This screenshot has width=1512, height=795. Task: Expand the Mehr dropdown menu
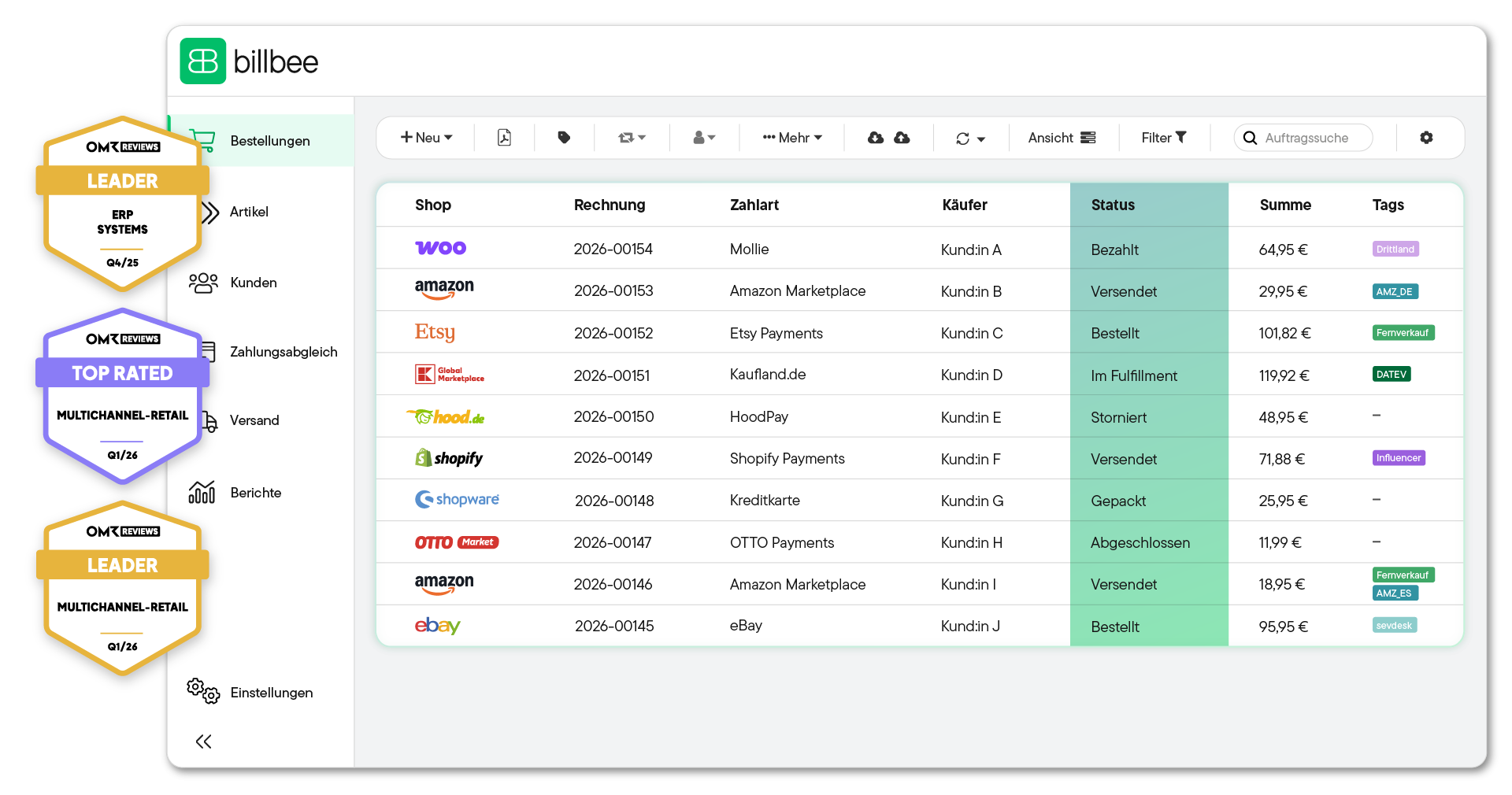792,138
